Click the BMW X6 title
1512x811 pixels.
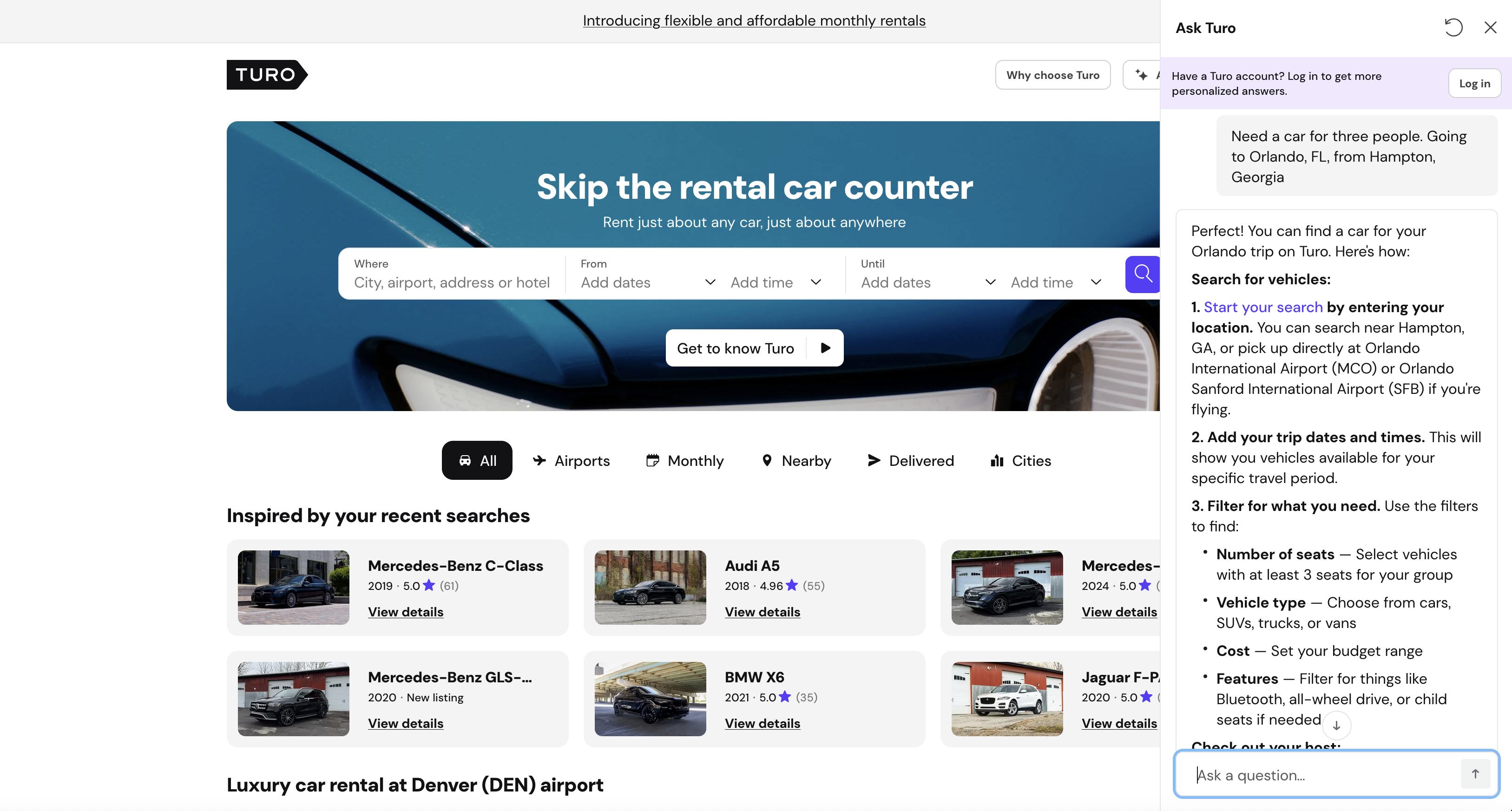pyautogui.click(x=754, y=677)
